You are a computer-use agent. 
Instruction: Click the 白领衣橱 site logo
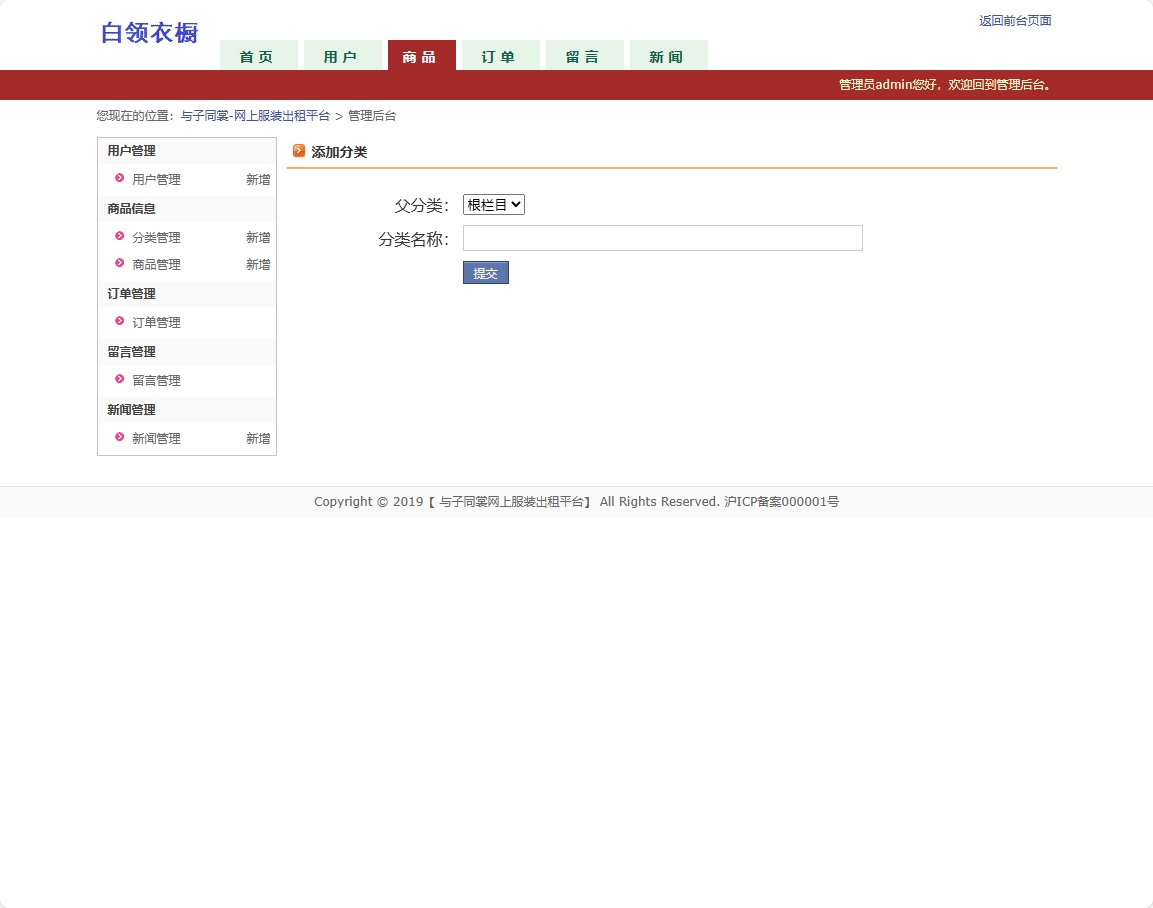[x=148, y=33]
